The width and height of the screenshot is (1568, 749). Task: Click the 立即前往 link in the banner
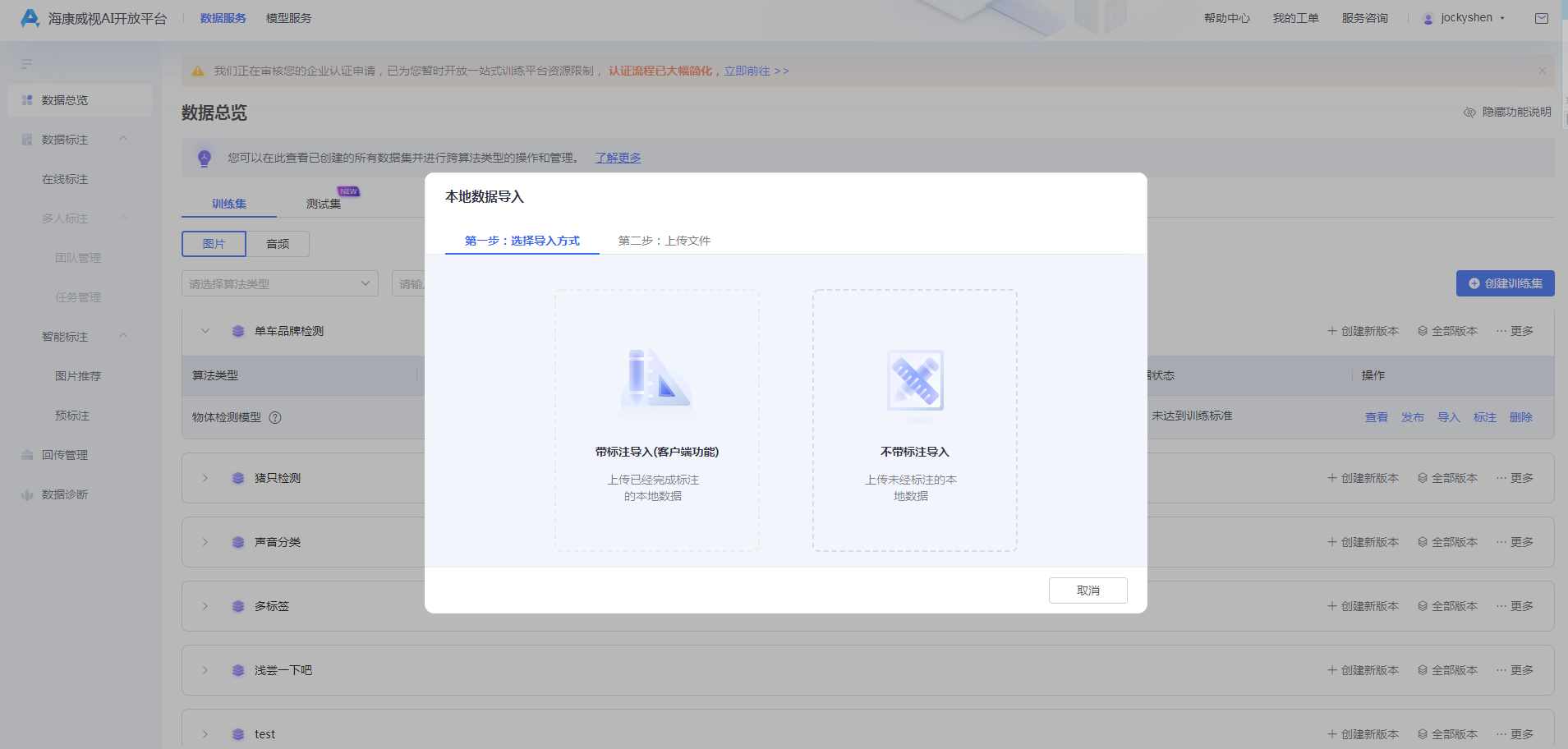click(747, 71)
